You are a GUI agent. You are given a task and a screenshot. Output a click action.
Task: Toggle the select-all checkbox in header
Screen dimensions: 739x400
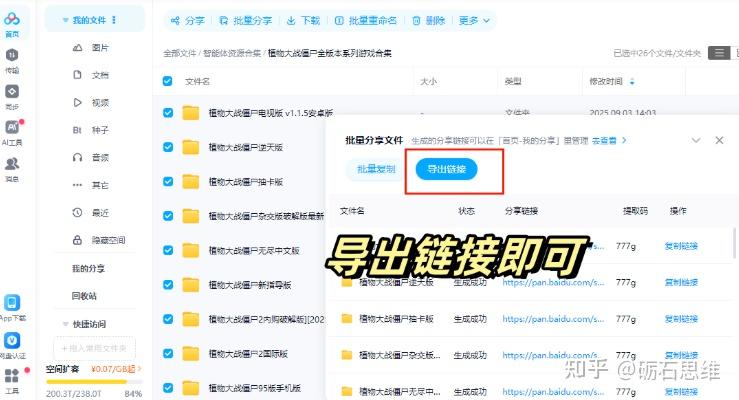[x=167, y=81]
